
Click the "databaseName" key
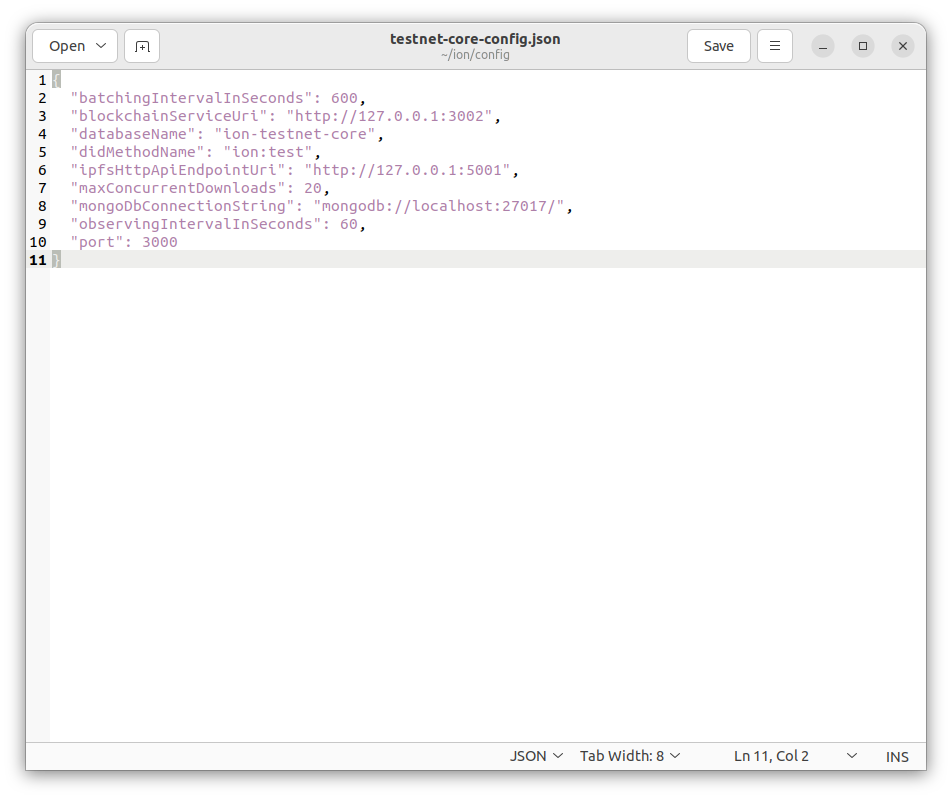[x=133, y=134]
